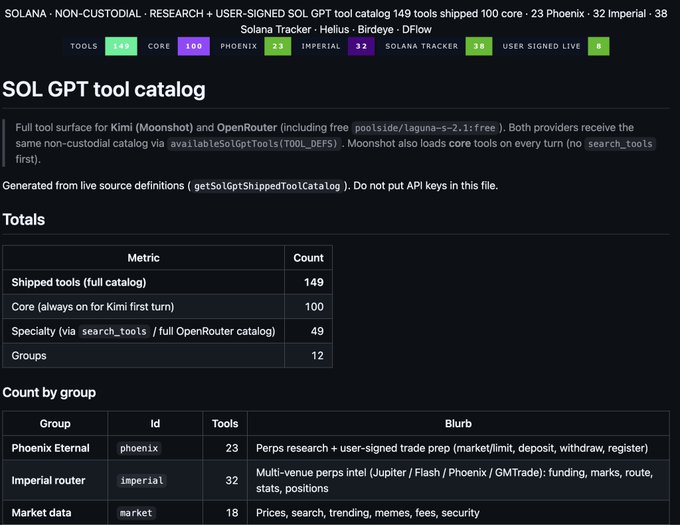Viewport: 680px width, 525px height.
Task: Select the Core (always on for Kimi first turn) cell
Action: (x=144, y=307)
